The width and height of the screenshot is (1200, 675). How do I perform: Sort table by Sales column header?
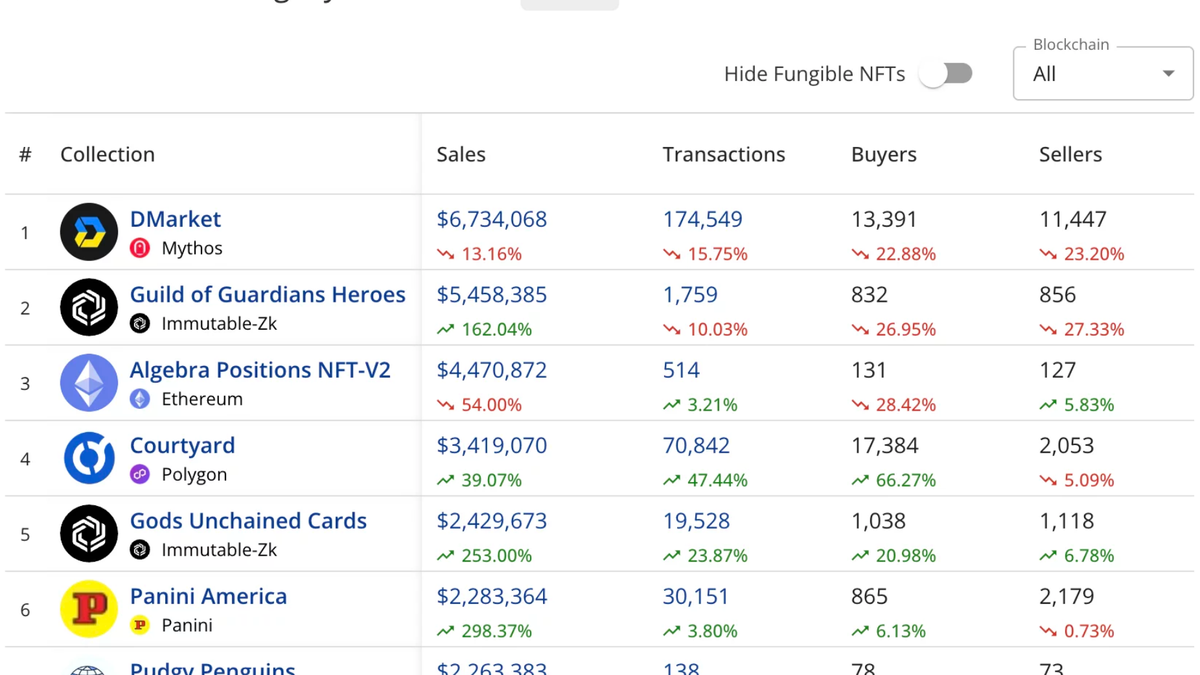coord(461,154)
